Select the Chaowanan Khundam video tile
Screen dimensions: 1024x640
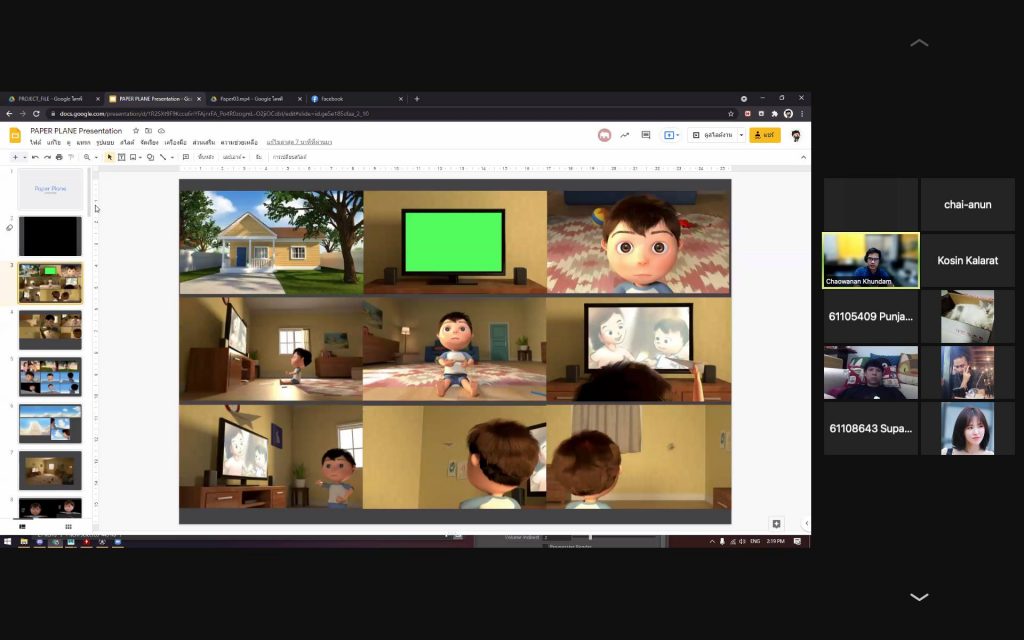click(x=871, y=260)
